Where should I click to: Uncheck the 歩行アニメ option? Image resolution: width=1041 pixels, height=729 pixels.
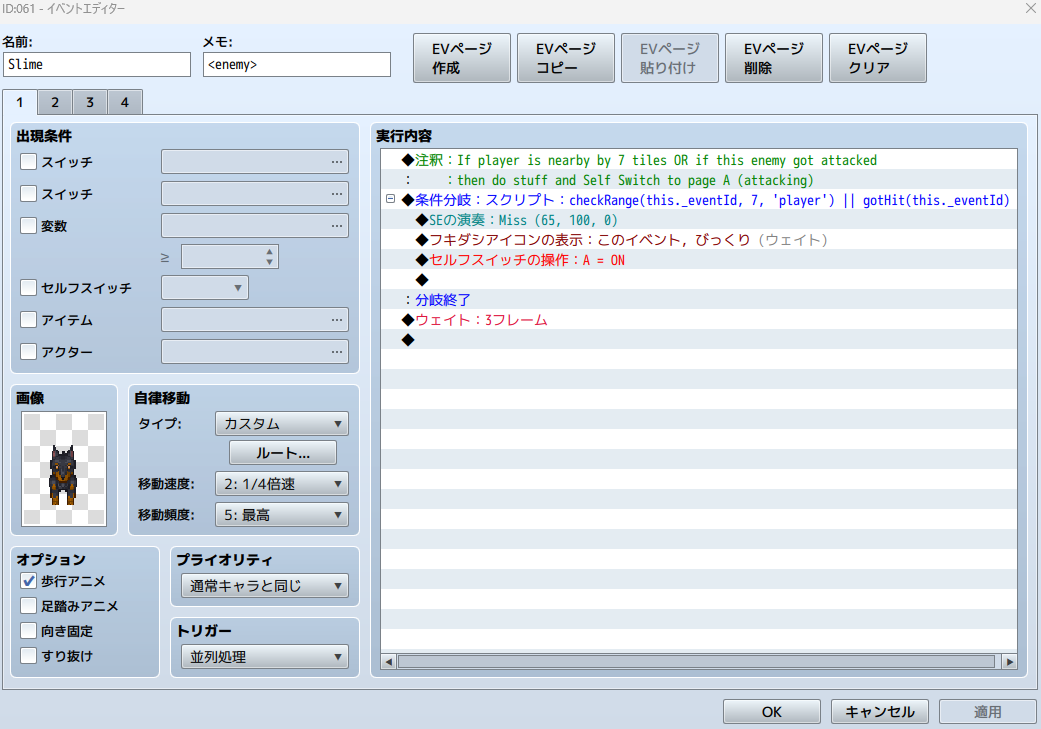point(29,580)
